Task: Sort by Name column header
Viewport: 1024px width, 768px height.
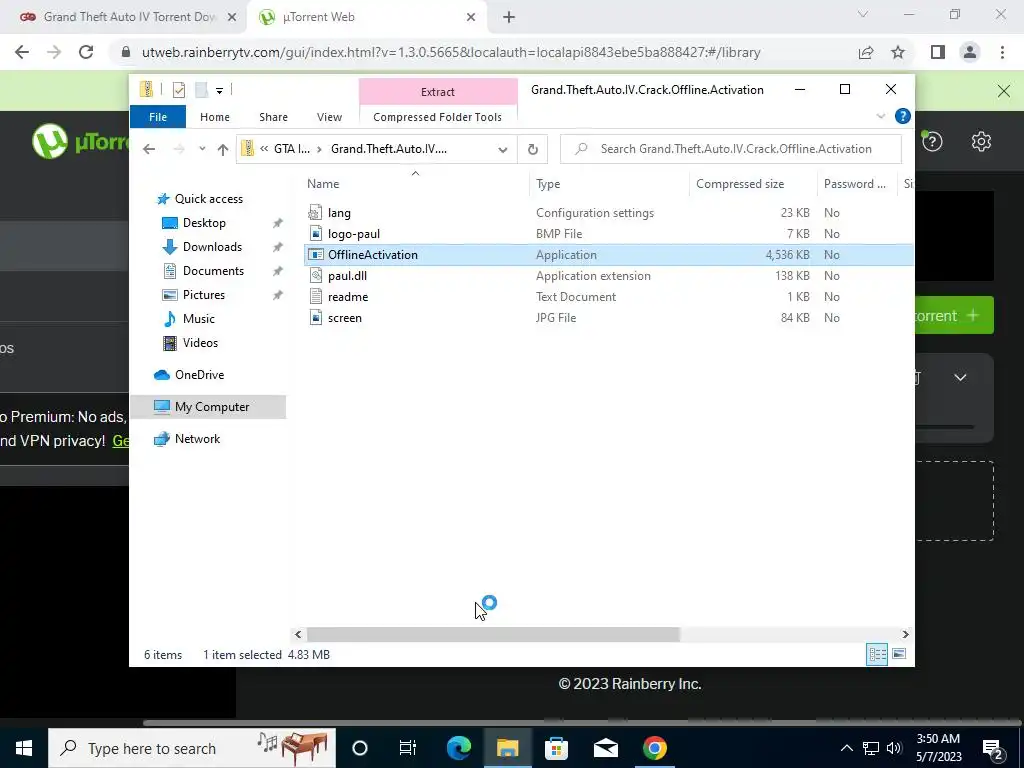Action: click(x=415, y=184)
